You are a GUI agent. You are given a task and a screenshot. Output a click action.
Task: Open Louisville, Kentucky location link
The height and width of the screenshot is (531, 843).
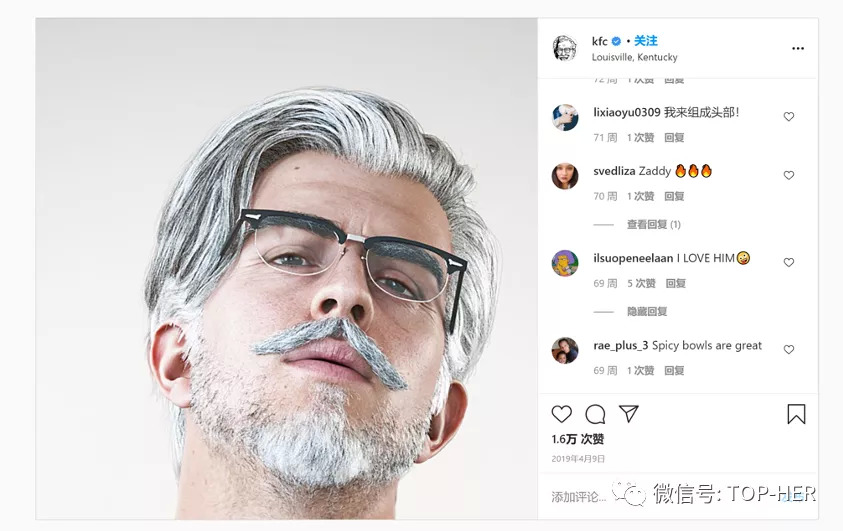[634, 58]
